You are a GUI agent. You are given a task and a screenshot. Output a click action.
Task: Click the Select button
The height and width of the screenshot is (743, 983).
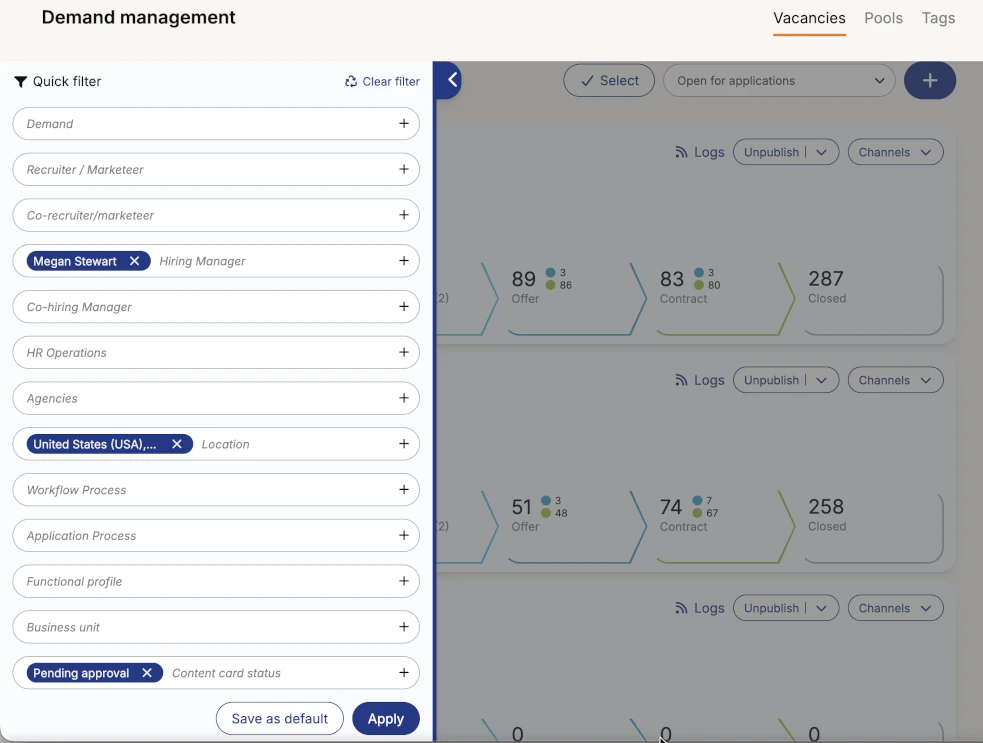(609, 80)
